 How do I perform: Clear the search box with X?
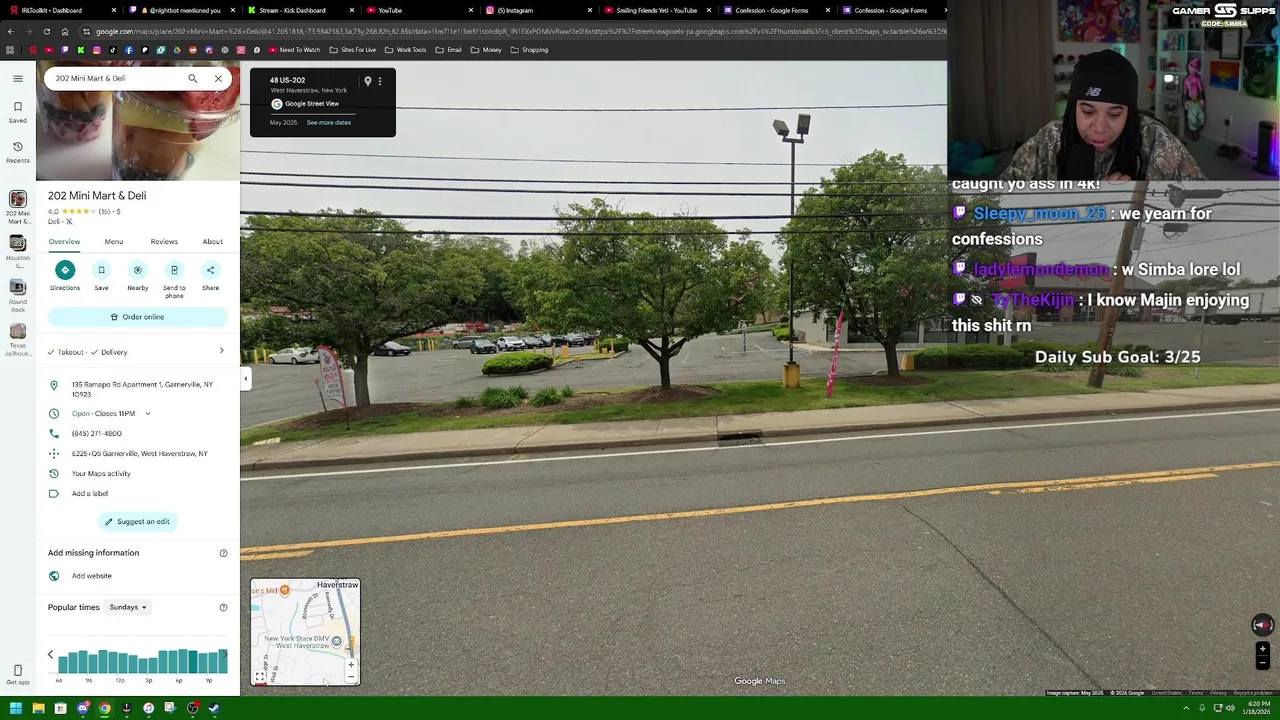(x=218, y=78)
